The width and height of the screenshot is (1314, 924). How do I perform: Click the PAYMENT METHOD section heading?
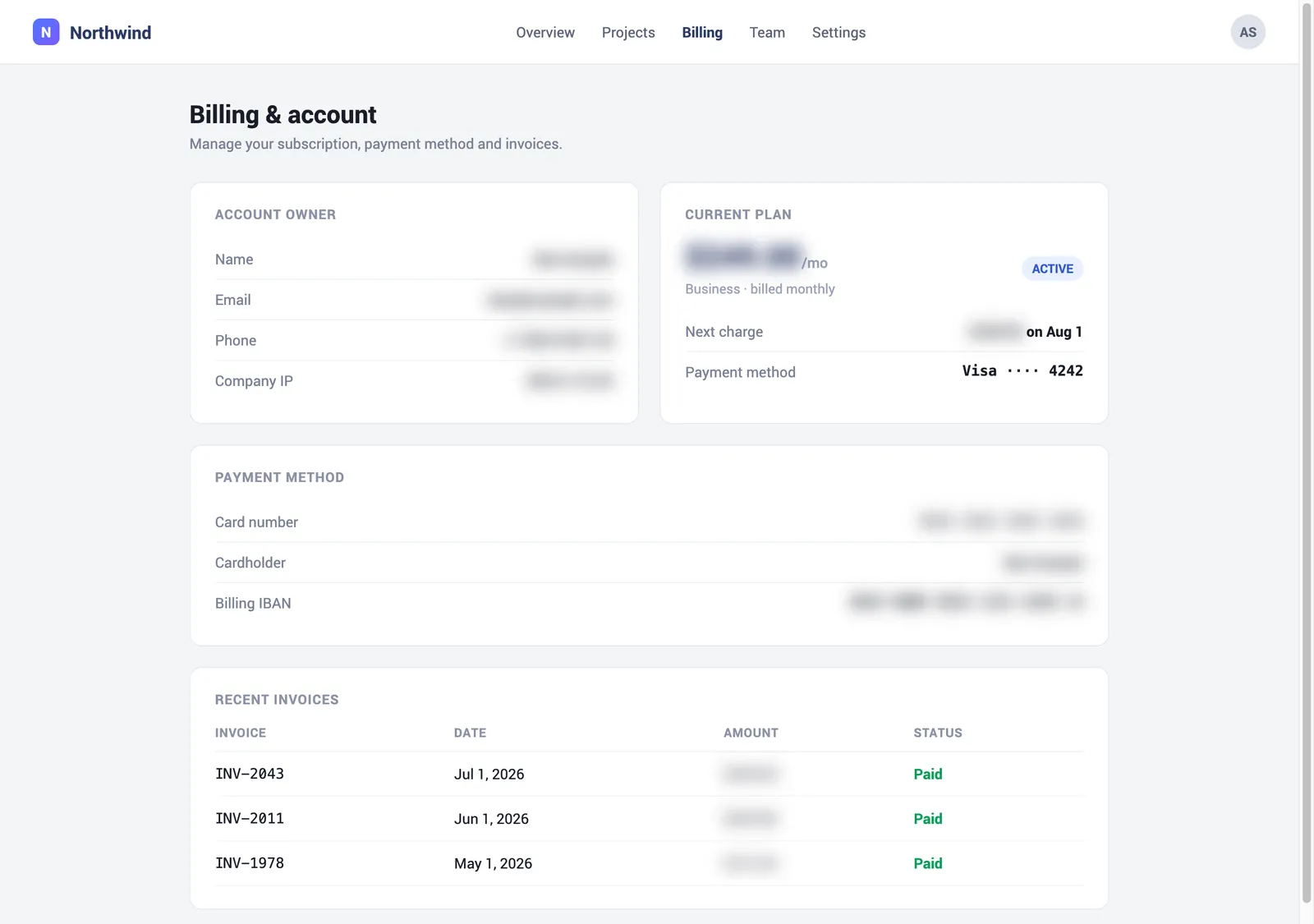[279, 477]
